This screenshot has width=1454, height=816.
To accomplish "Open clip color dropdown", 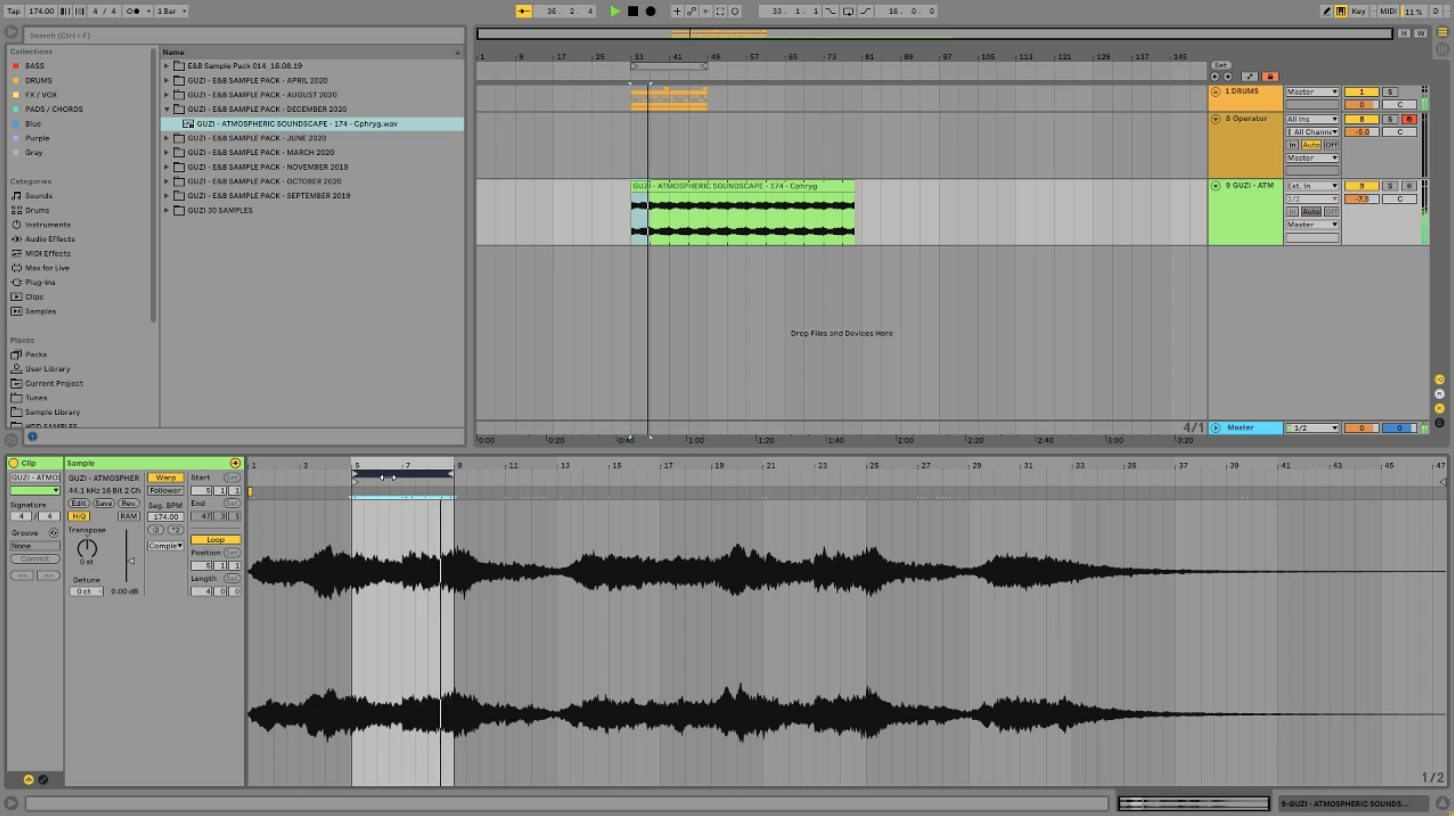I will click(x=35, y=490).
